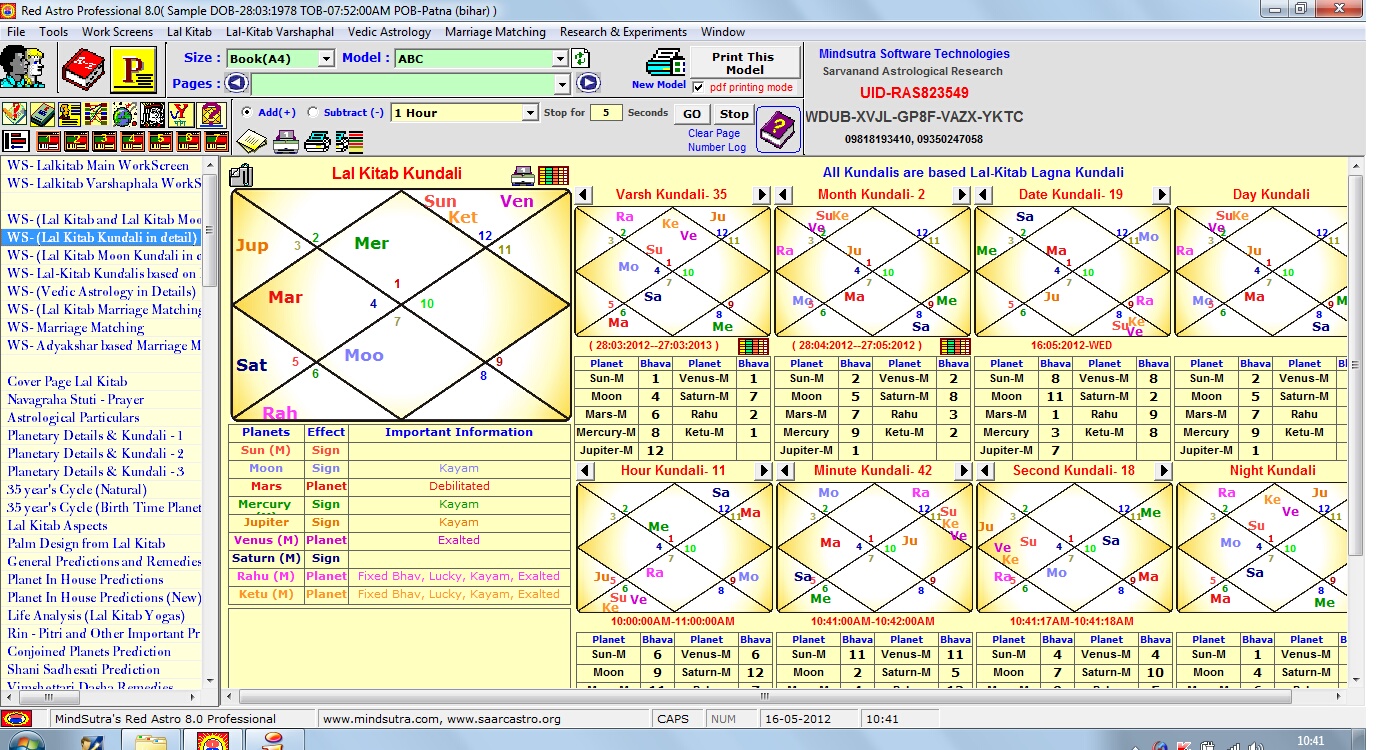The image size is (1400, 750).
Task: Advance Minute Kundali with right arrow
Action: click(x=964, y=471)
